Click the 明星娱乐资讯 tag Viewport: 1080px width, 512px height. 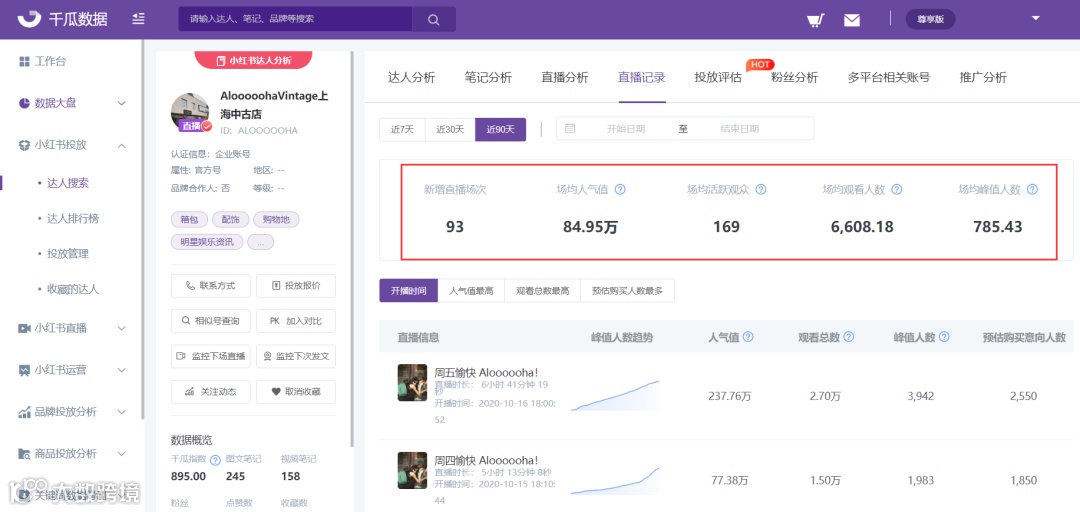(x=207, y=242)
